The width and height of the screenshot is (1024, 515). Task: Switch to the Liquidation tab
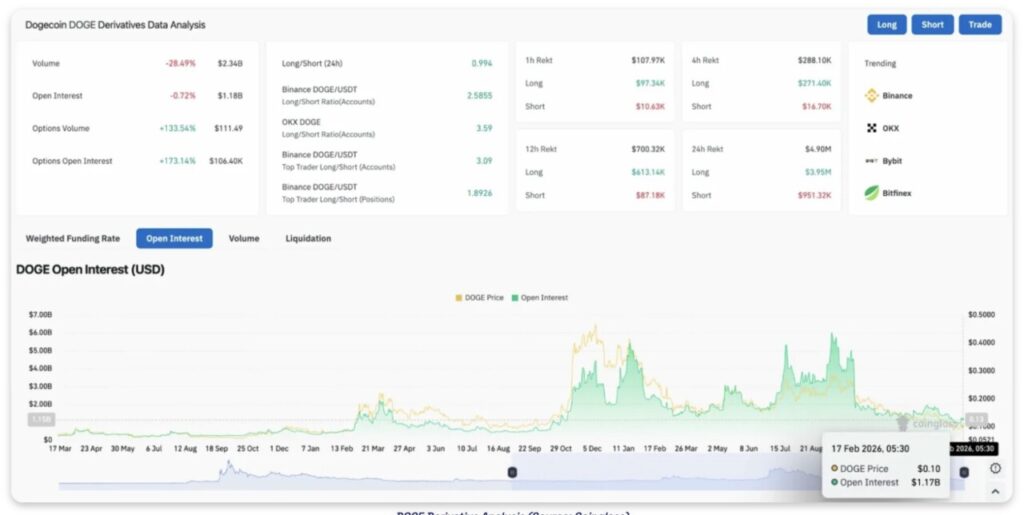(308, 238)
